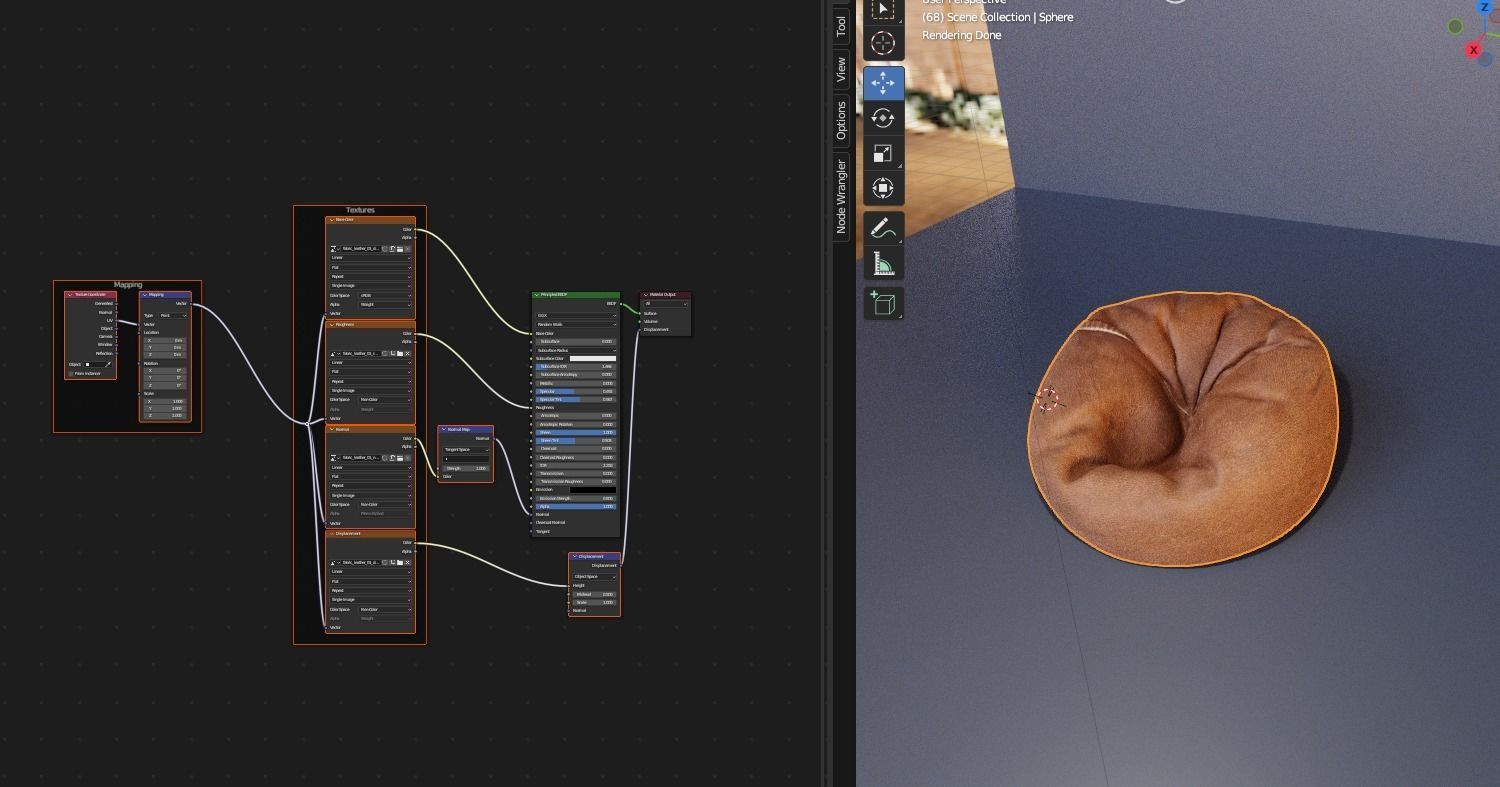Click the Textures frame label
Screen dimensions: 1500x787
click(x=360, y=210)
